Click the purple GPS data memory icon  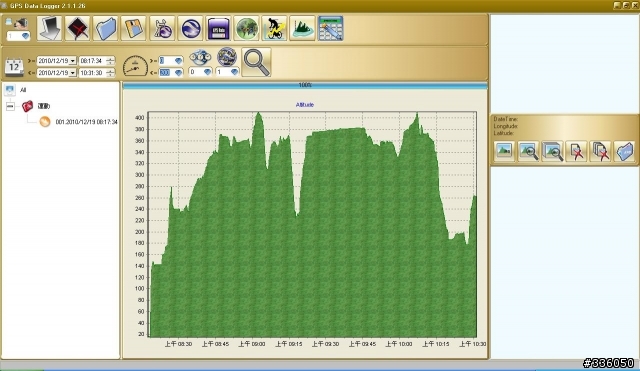(x=218, y=29)
